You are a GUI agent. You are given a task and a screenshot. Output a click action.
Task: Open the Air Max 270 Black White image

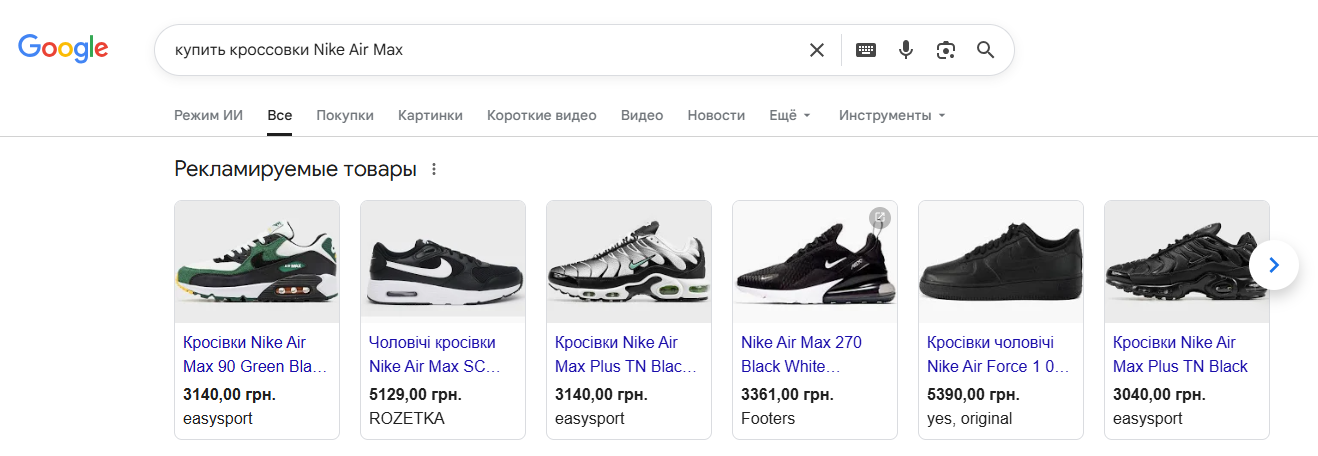(815, 262)
